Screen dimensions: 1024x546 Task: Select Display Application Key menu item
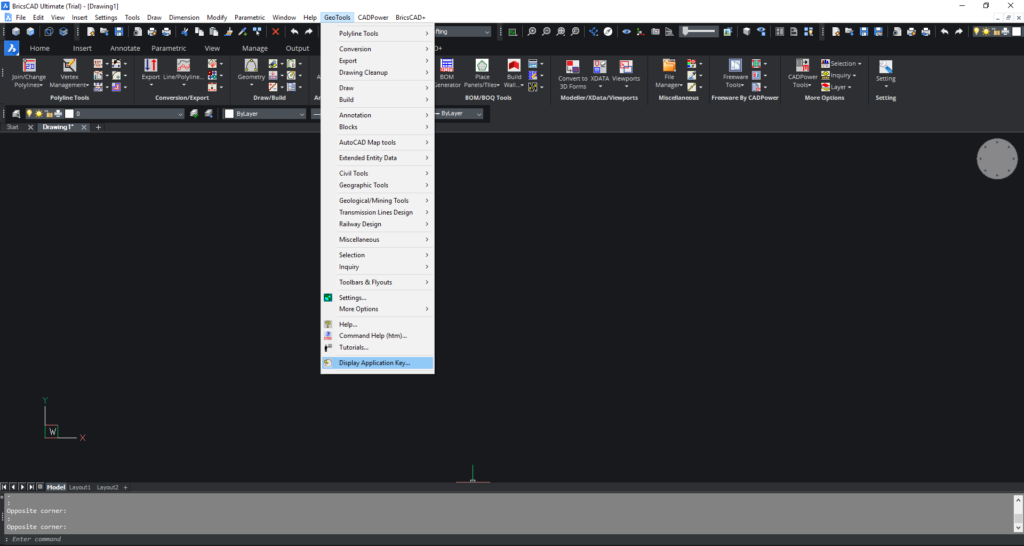[x=377, y=362]
